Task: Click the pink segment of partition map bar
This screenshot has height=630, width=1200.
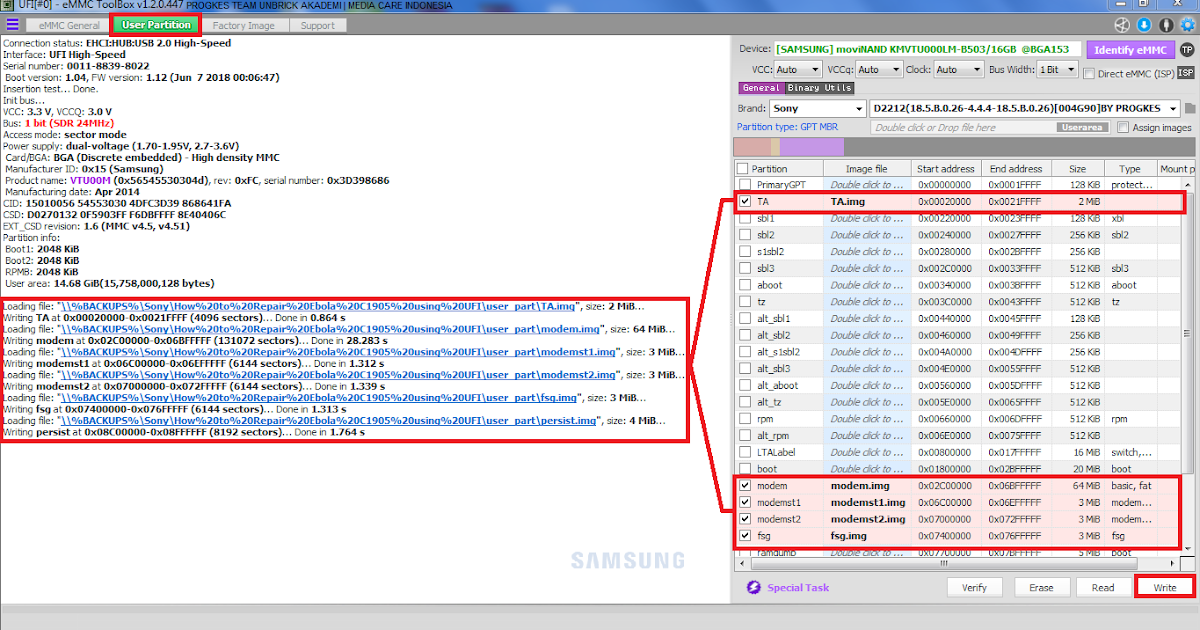Action: (751, 147)
